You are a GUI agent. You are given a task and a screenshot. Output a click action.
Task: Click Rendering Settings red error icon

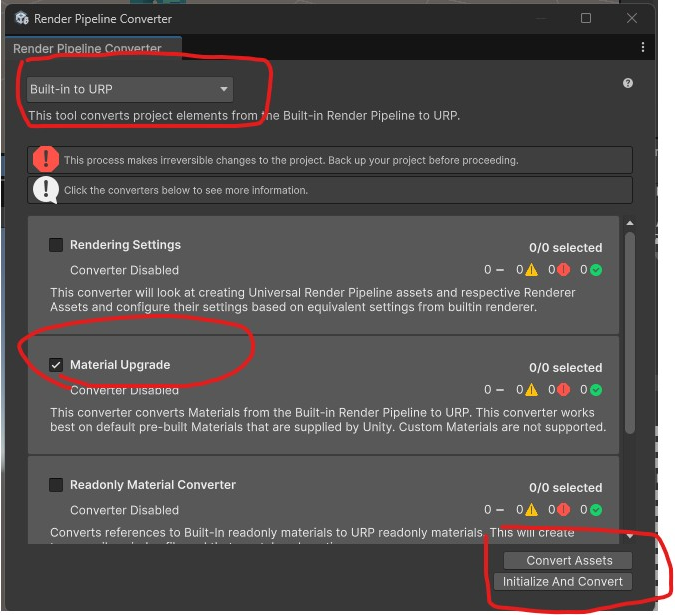tap(564, 270)
